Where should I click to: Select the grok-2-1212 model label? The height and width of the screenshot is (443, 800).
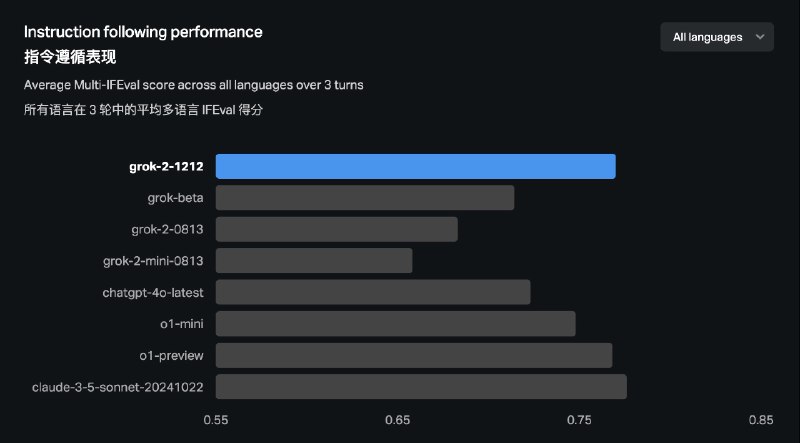[166, 167]
